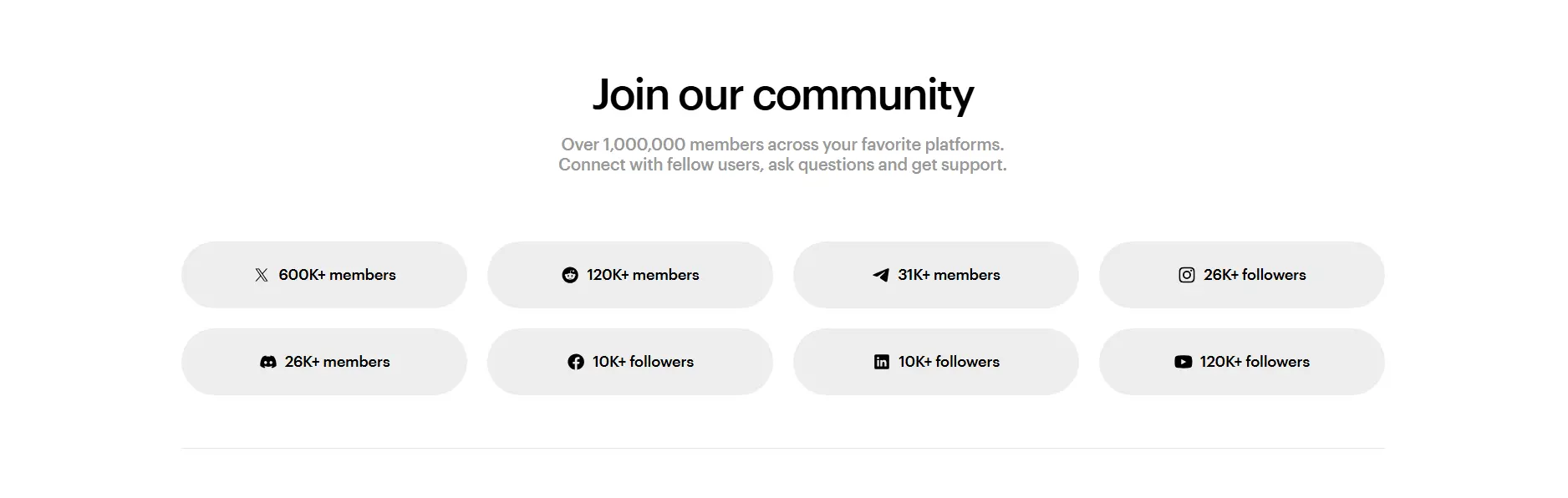Screen dimensions: 1568x498
Task: Open YouTube's 120K+ followers label
Action: click(x=1255, y=362)
